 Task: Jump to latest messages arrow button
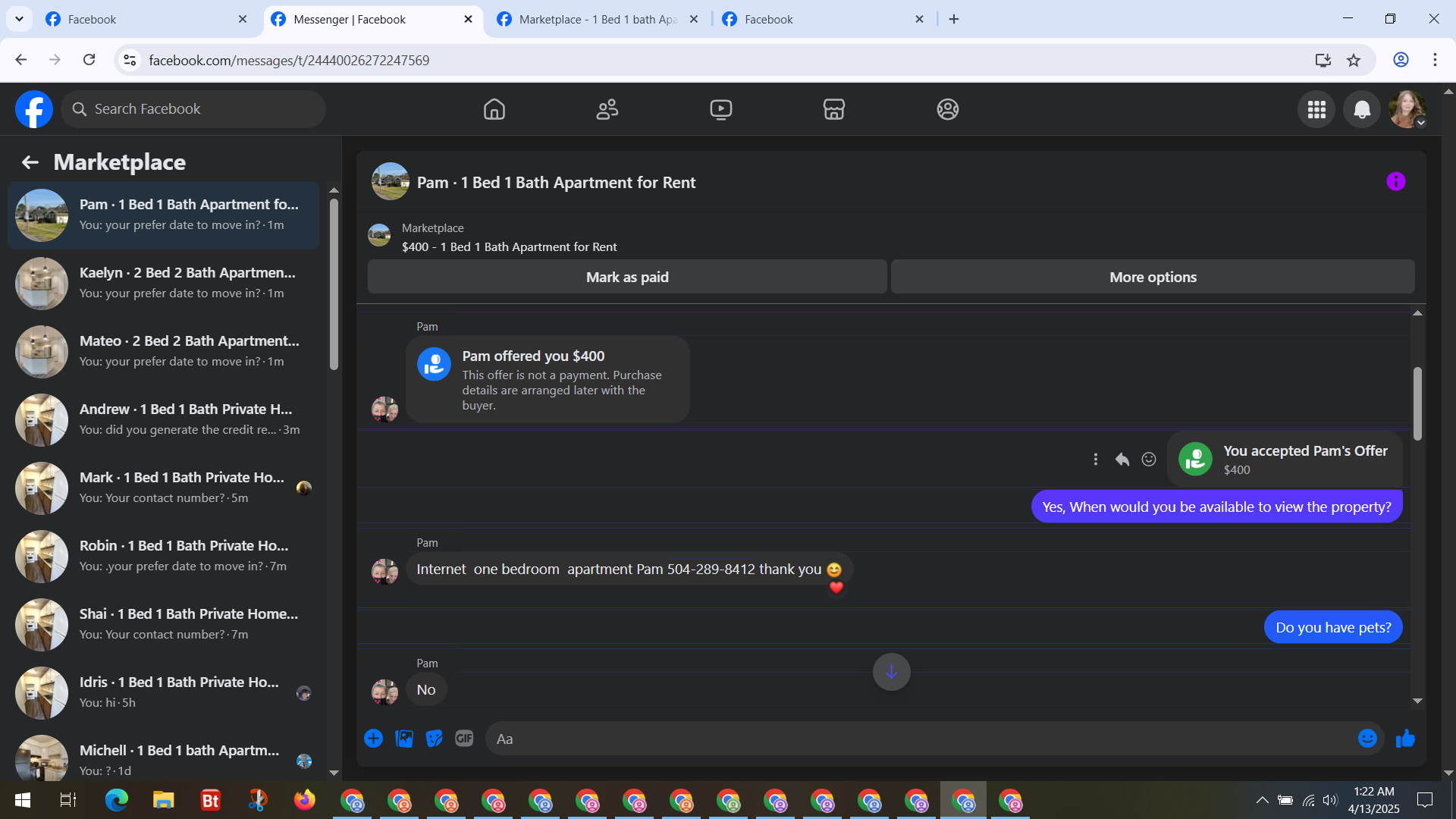[x=891, y=672]
